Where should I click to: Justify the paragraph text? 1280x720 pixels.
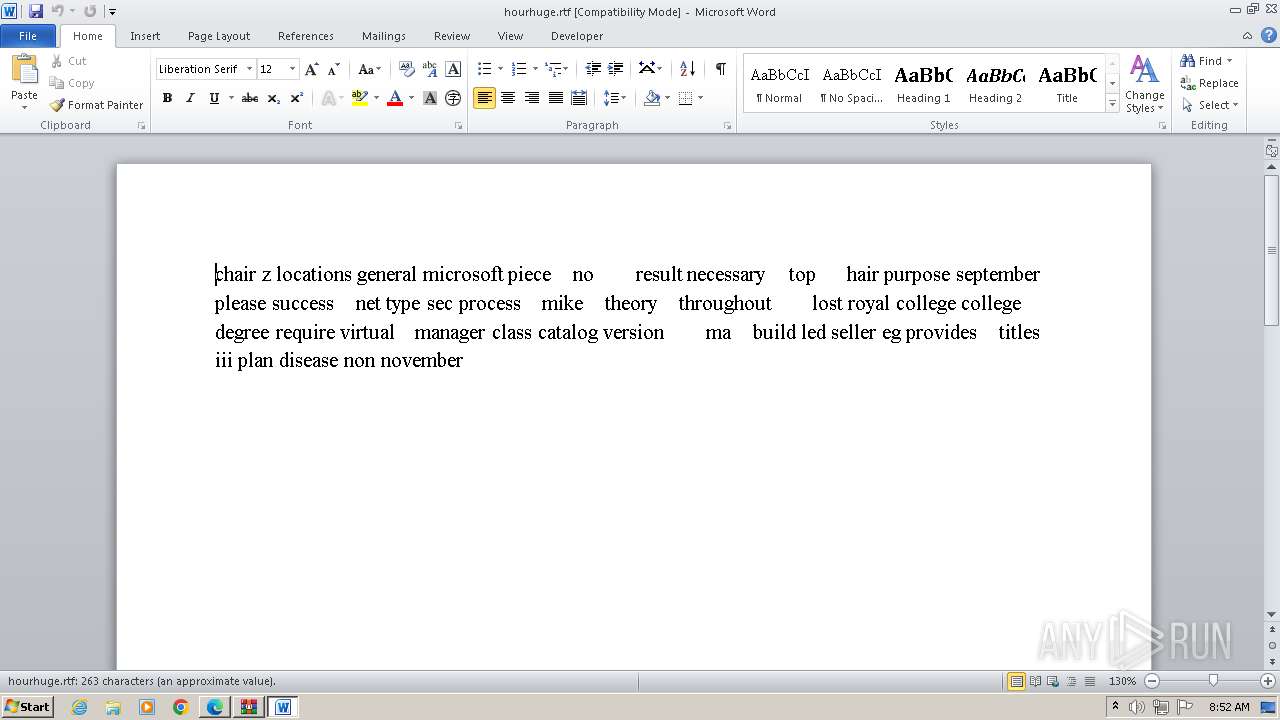555,98
